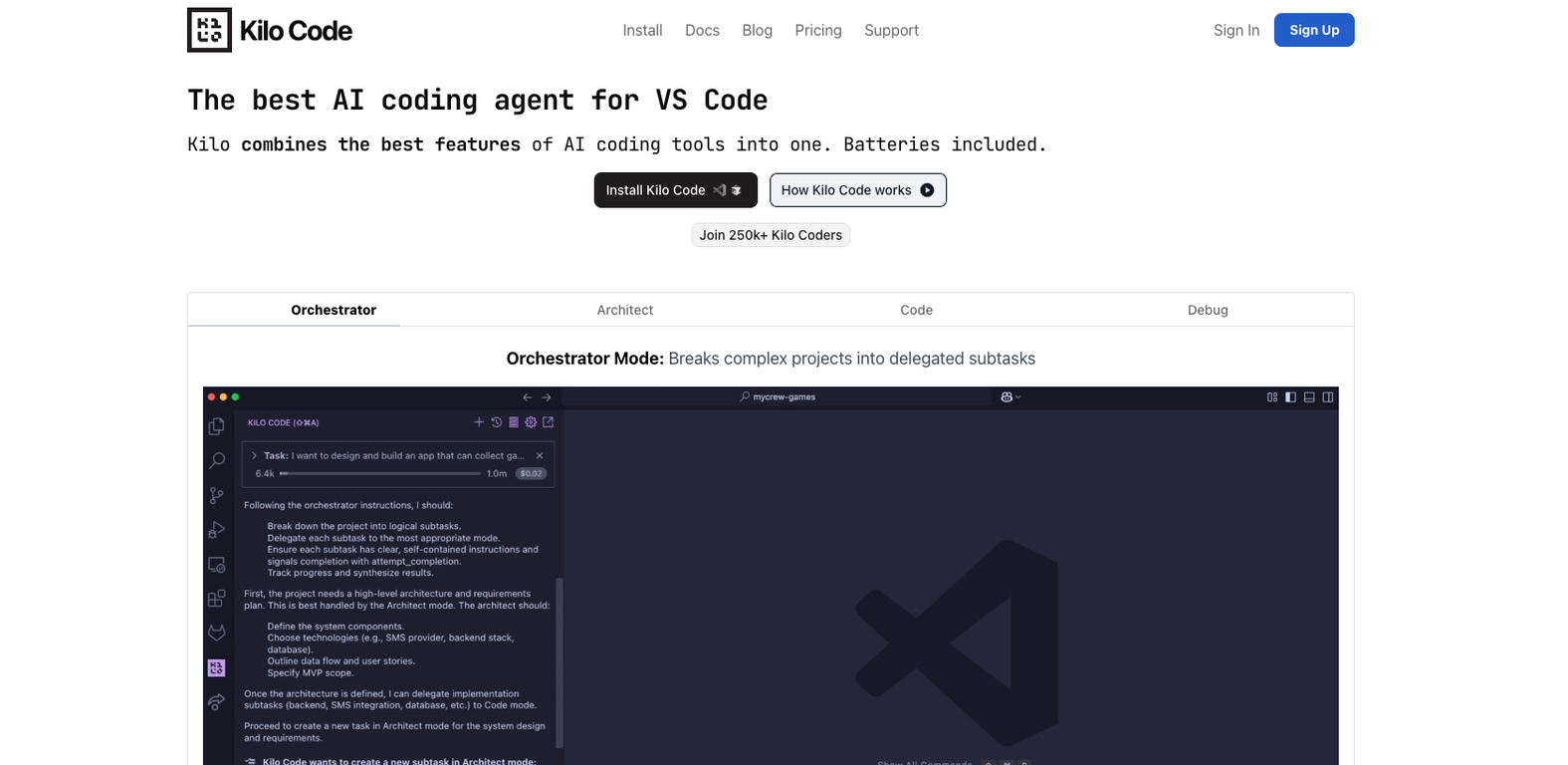
Task: Select the Debug mode tab
Action: [1207, 310]
